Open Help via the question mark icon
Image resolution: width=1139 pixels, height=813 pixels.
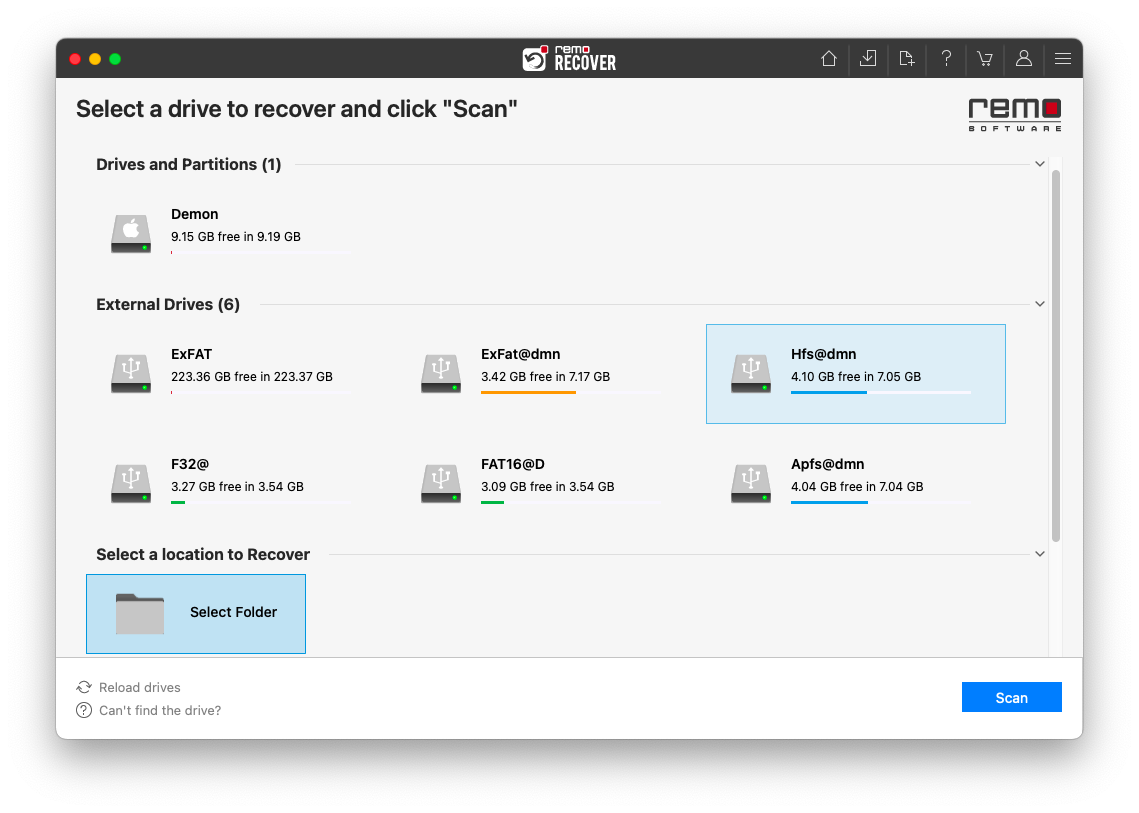[945, 59]
